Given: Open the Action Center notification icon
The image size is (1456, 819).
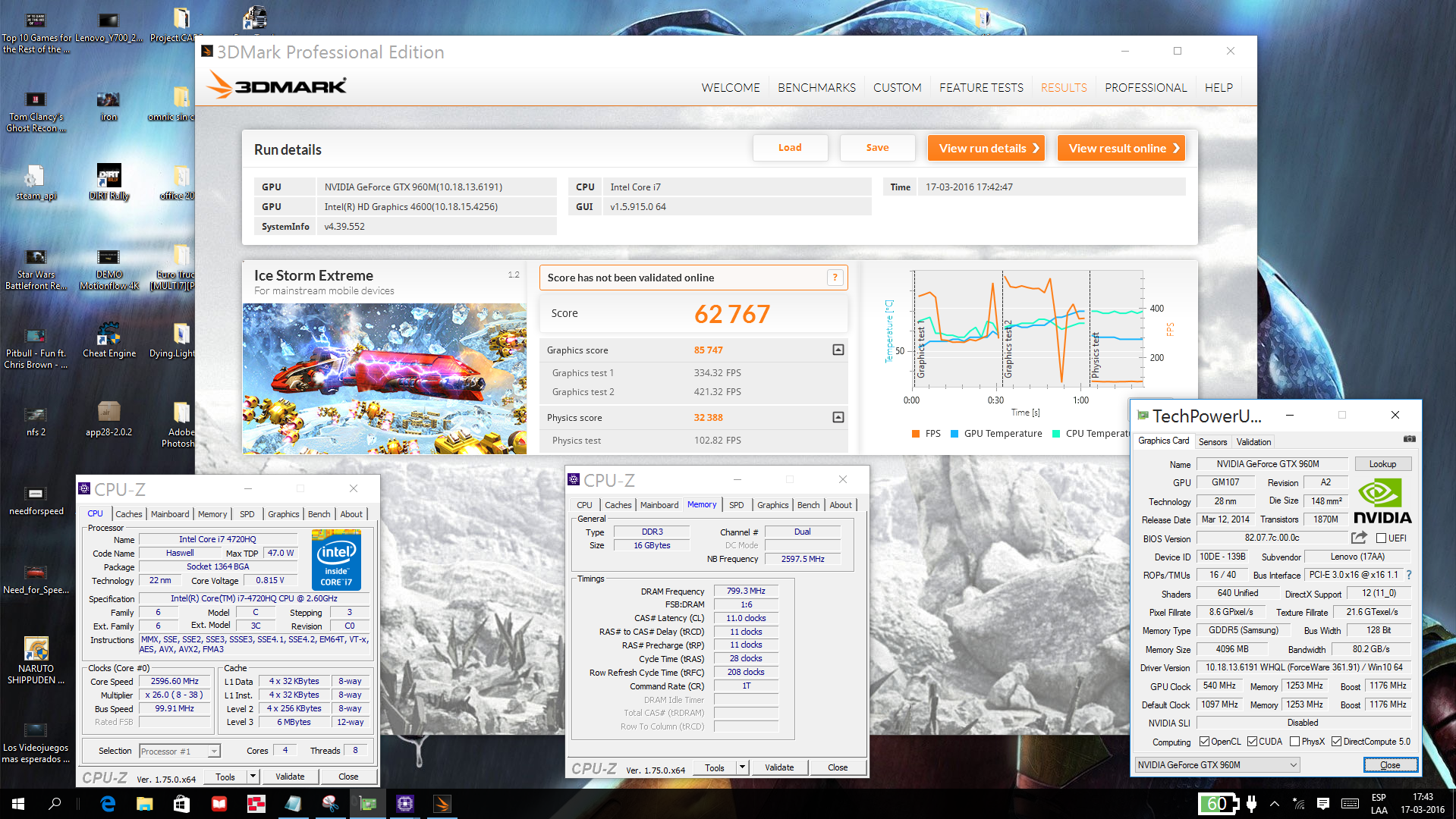Looking at the screenshot, I should coord(1323,804).
